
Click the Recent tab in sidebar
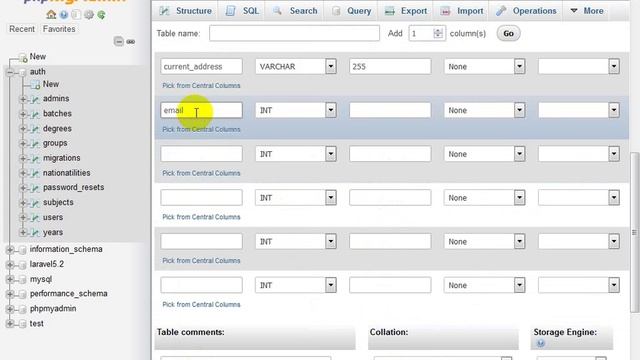[22, 29]
